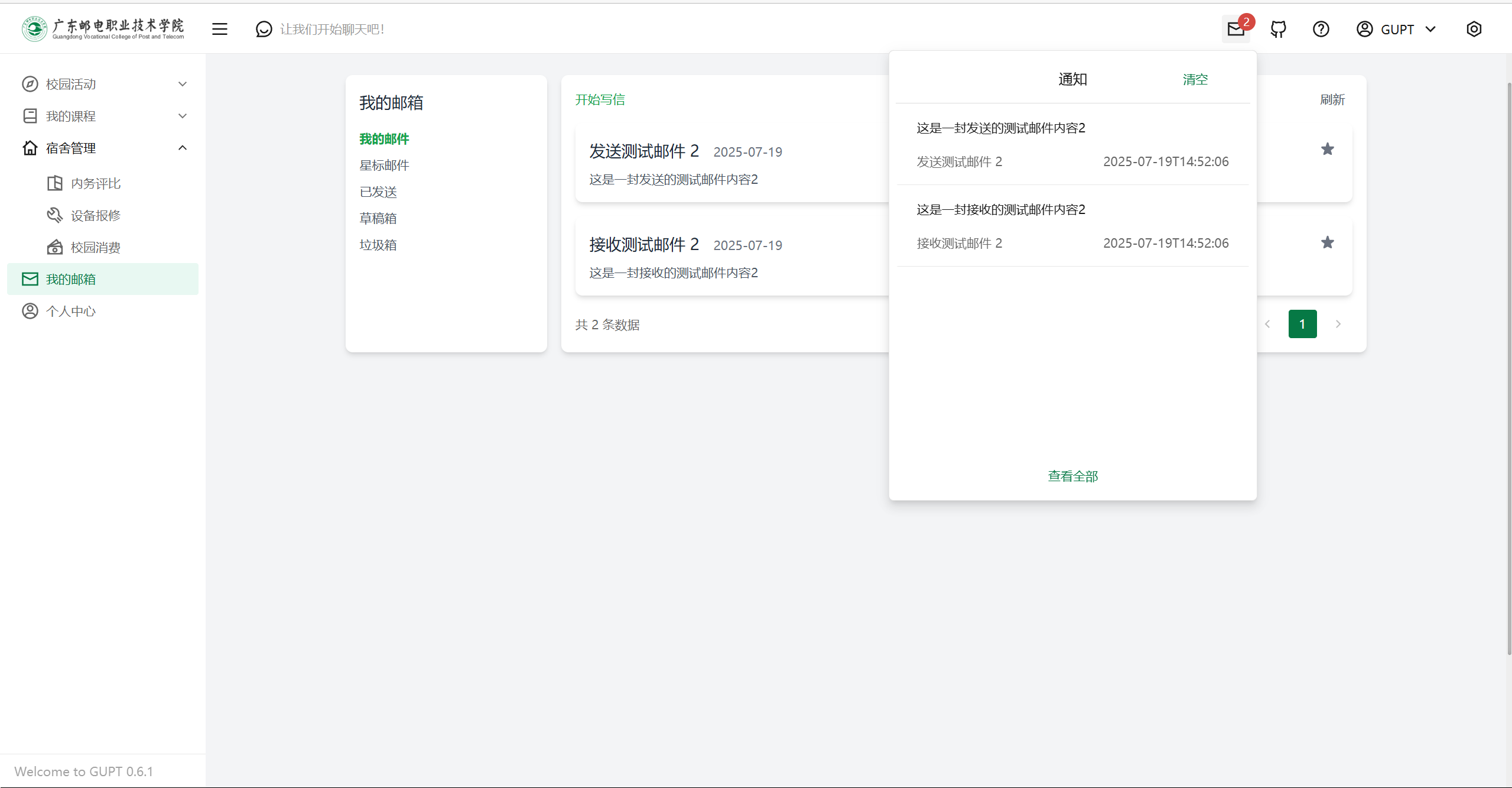Click page 1 pagination button
This screenshot has width=1512, height=788.
[x=1302, y=324]
